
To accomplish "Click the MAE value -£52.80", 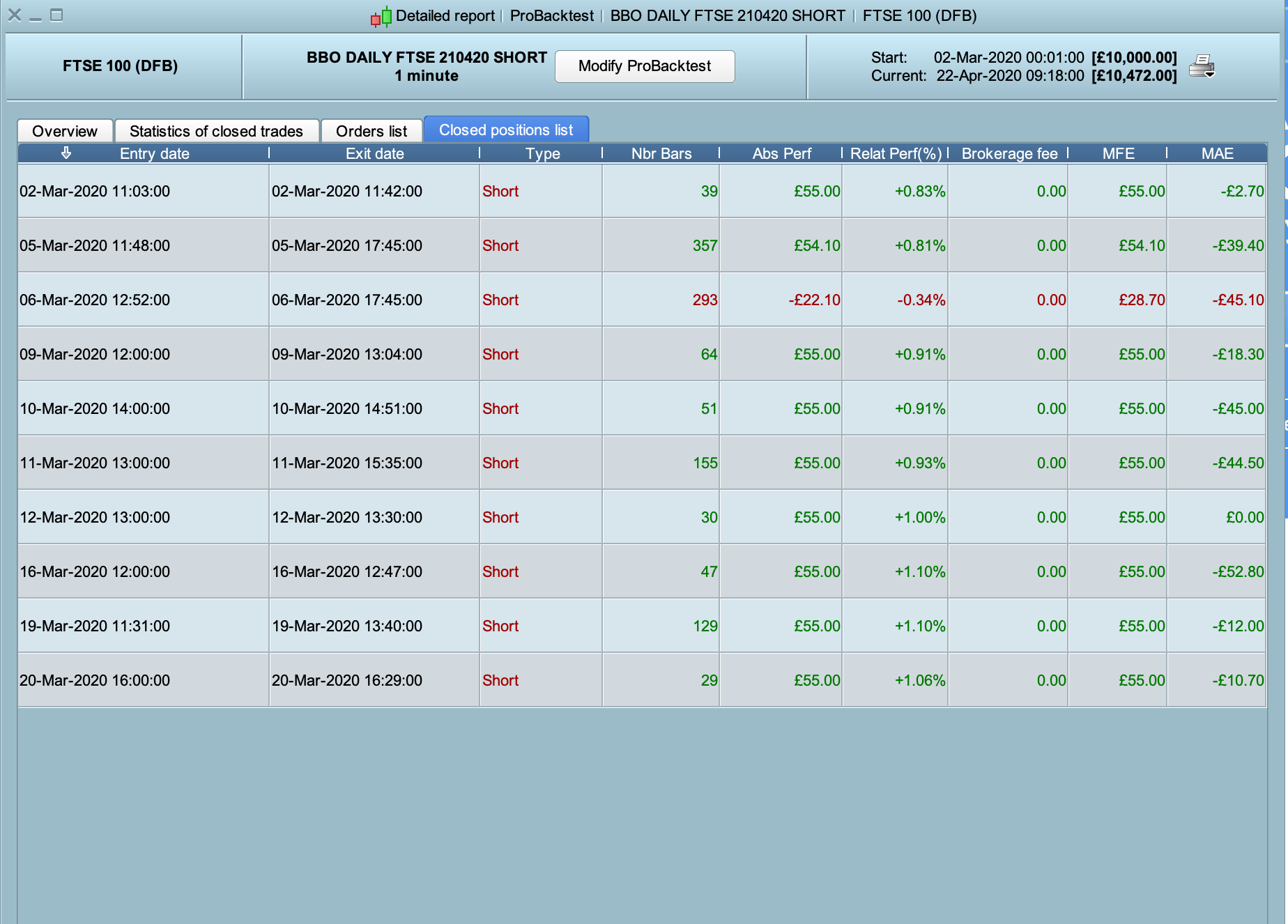I will click(x=1238, y=571).
